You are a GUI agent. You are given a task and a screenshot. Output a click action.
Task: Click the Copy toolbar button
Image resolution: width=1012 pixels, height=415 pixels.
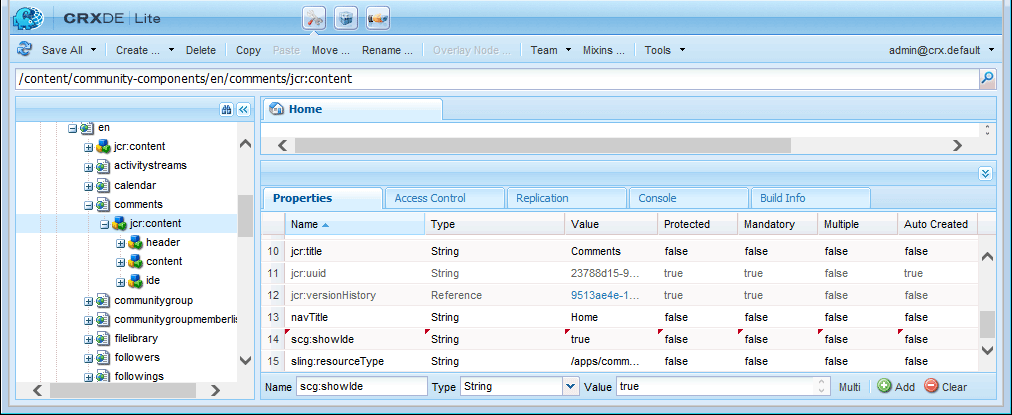tap(248, 50)
